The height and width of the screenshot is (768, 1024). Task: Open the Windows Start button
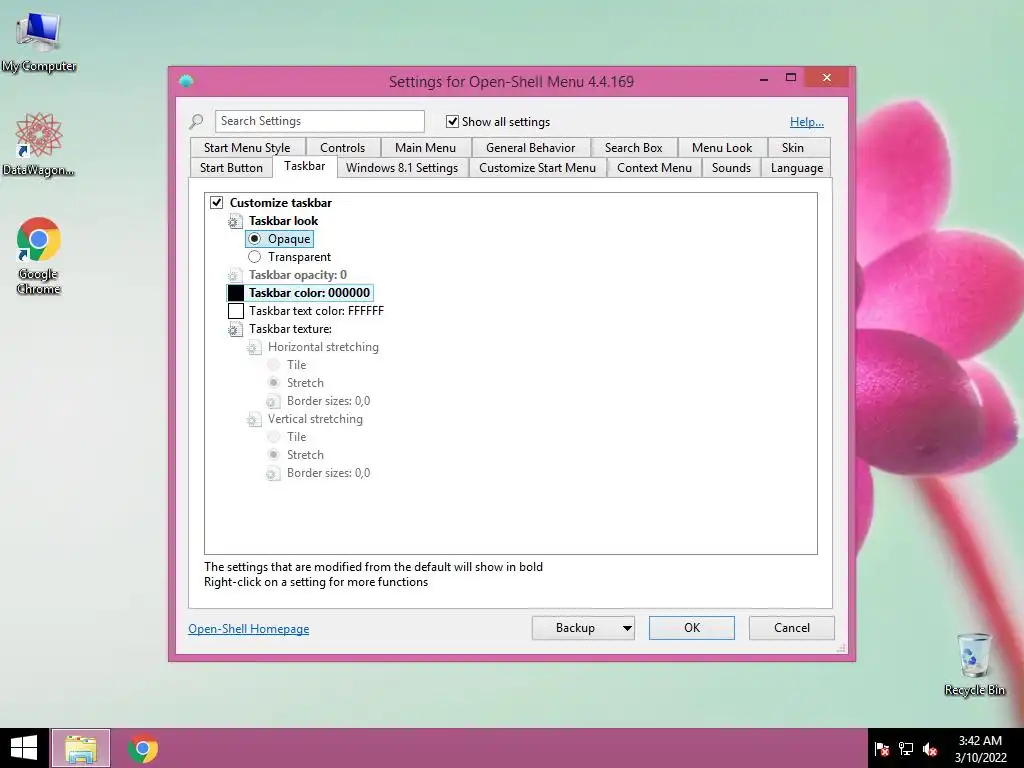tap(24, 748)
